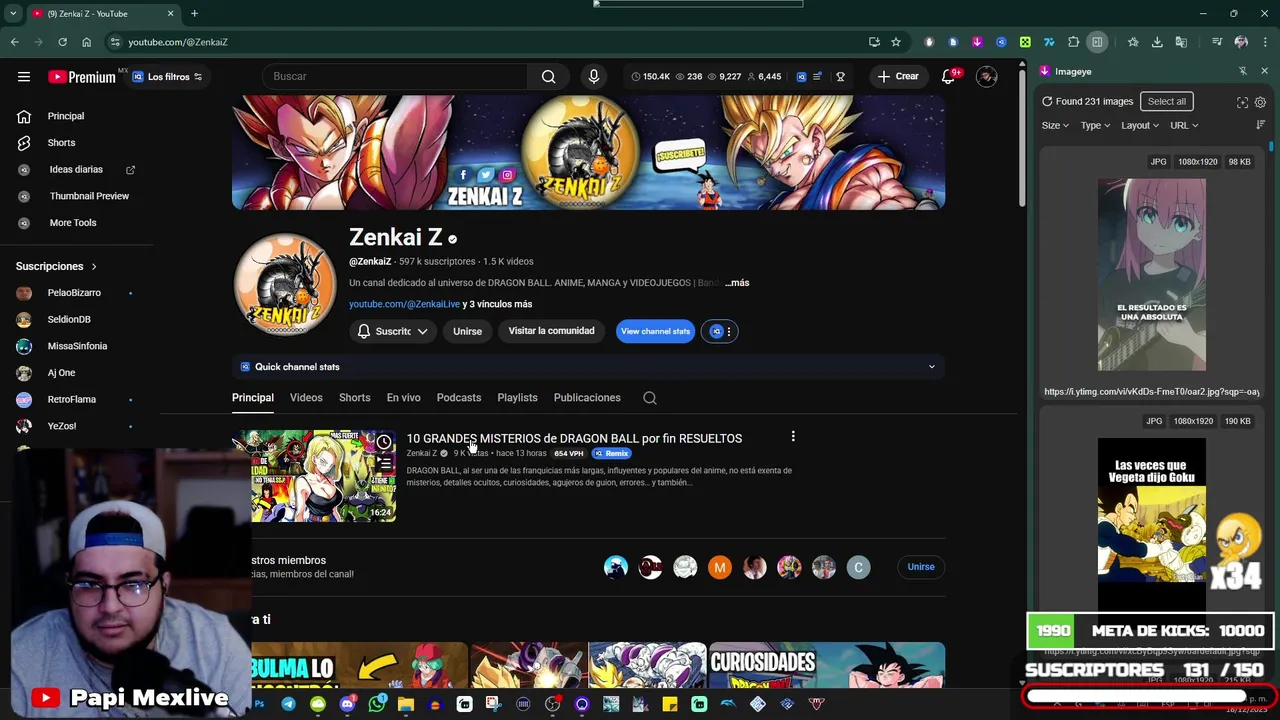This screenshot has width=1280, height=720.
Task: Open the Size filter dropdown
Action: (1055, 125)
